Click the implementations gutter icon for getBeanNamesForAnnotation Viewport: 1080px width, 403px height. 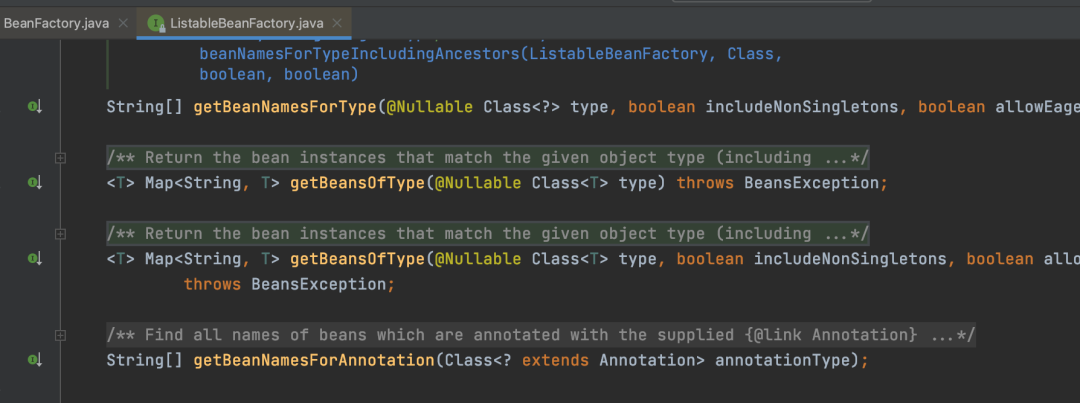coord(34,360)
